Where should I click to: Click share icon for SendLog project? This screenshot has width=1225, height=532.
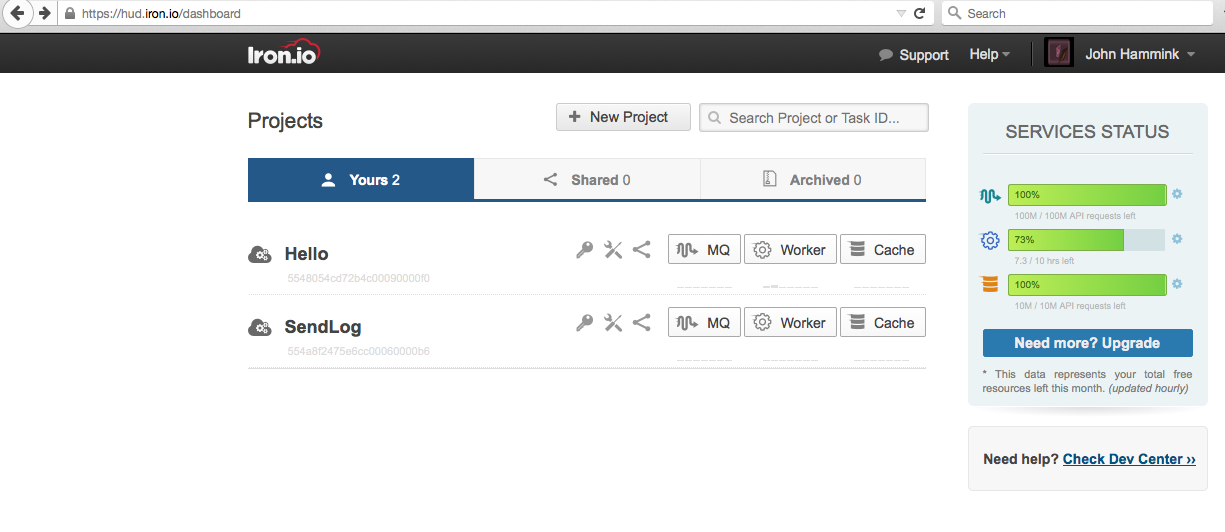tap(642, 323)
